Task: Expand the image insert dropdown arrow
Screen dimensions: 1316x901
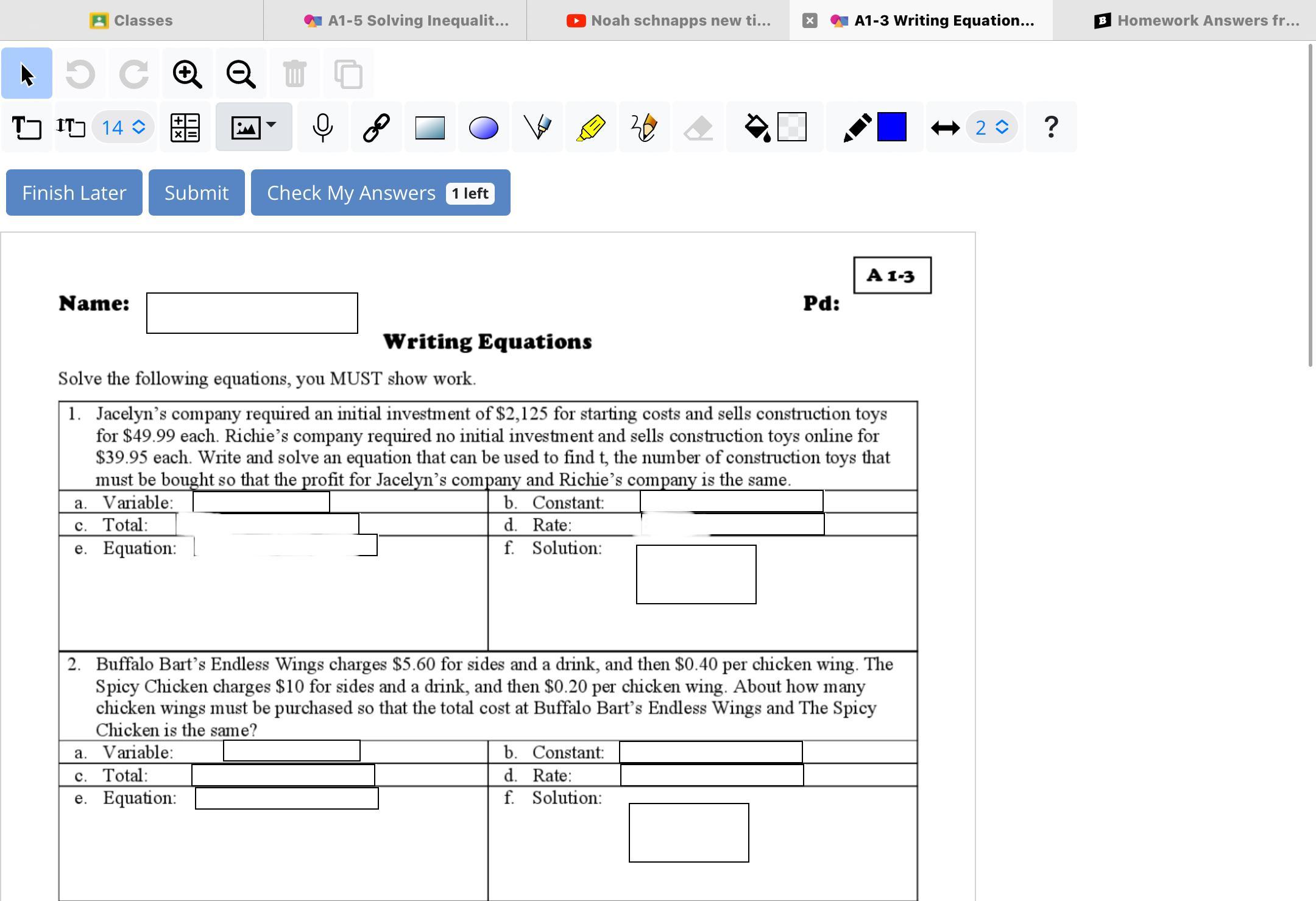Action: (271, 124)
